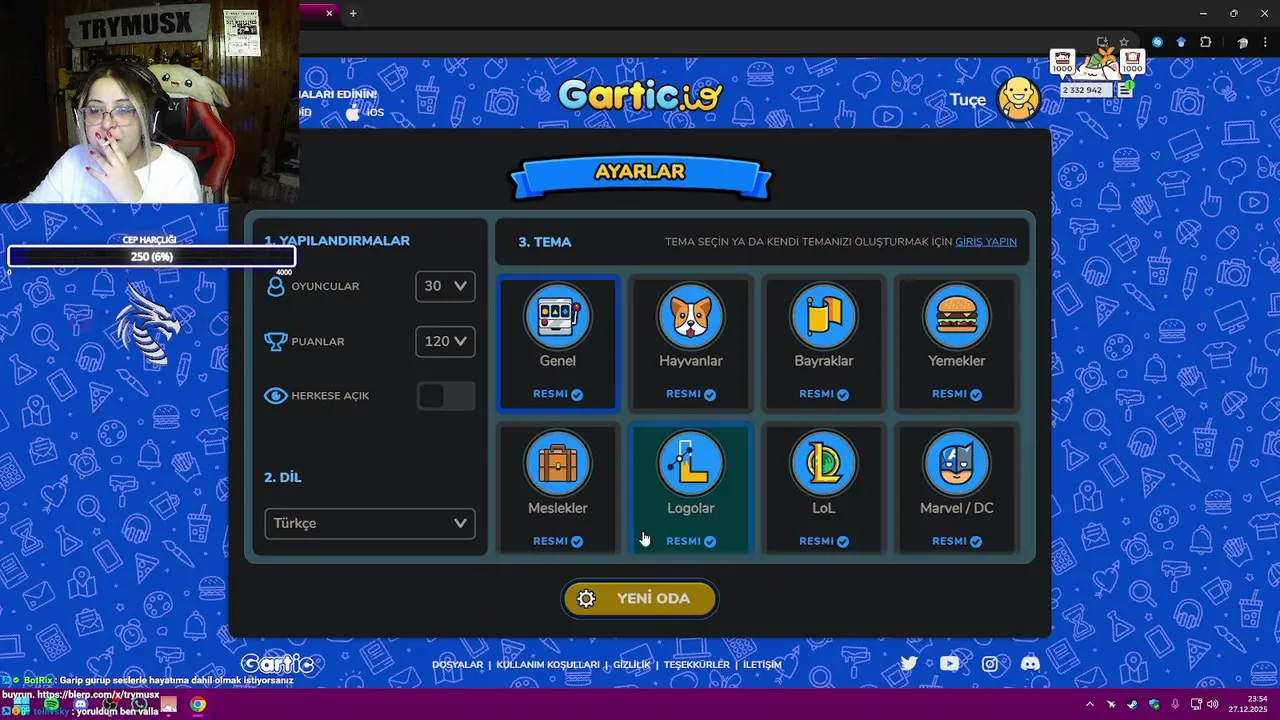Open Gartic's Instagram icon
This screenshot has width=1280, height=720.
click(x=990, y=663)
